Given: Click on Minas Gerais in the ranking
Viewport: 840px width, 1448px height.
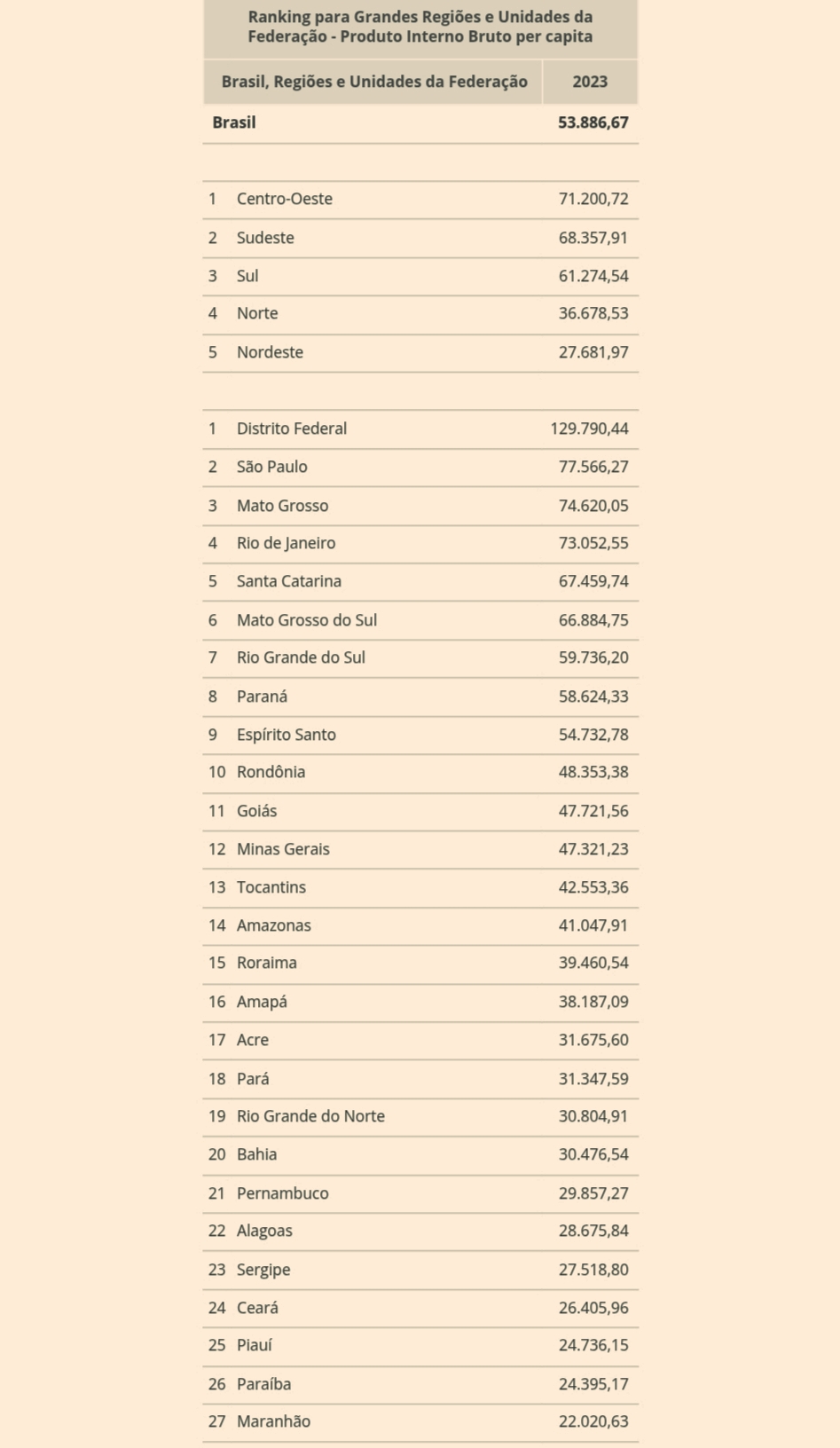Looking at the screenshot, I should point(282,849).
